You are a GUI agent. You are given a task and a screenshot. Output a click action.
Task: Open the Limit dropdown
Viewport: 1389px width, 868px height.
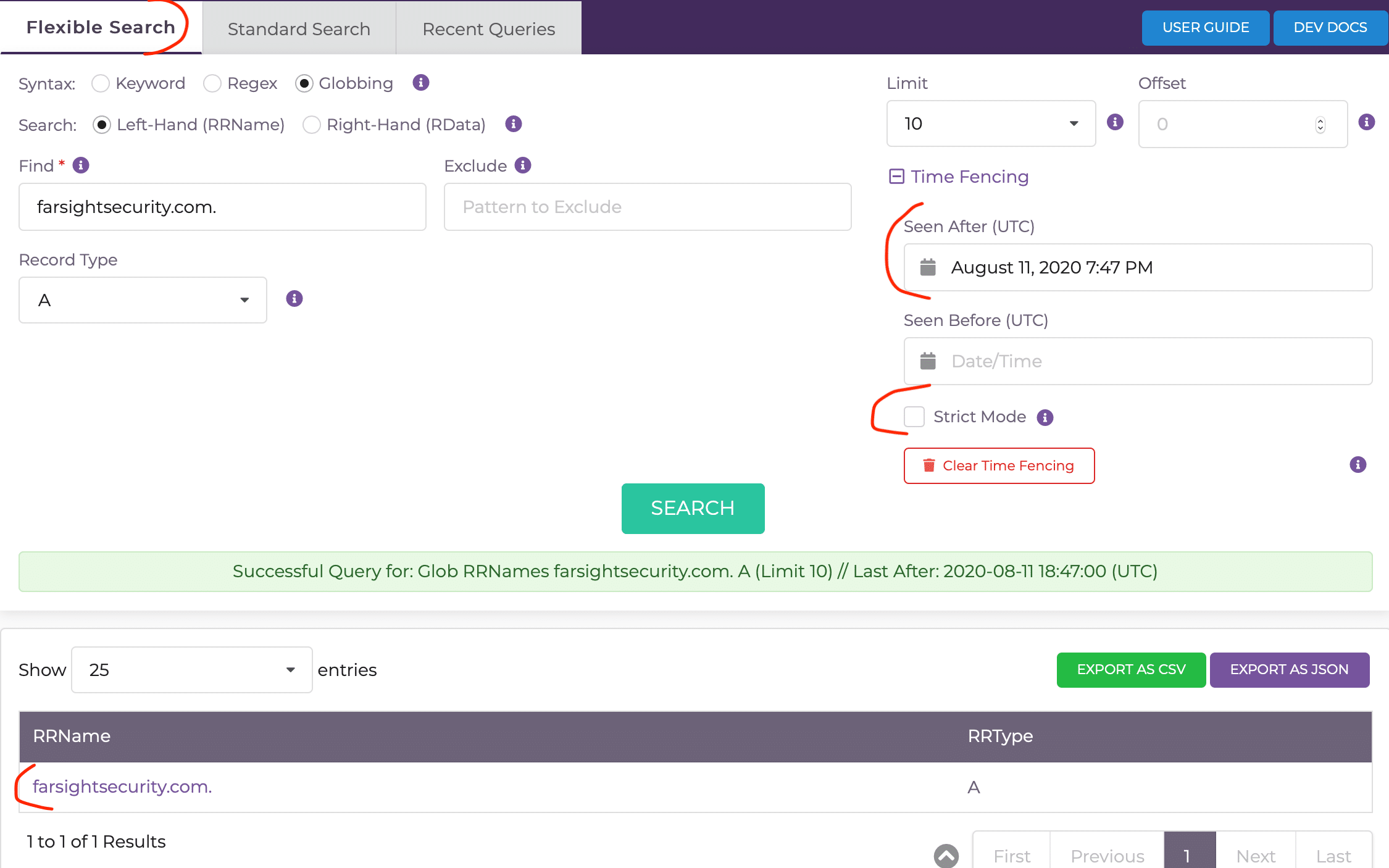click(991, 123)
